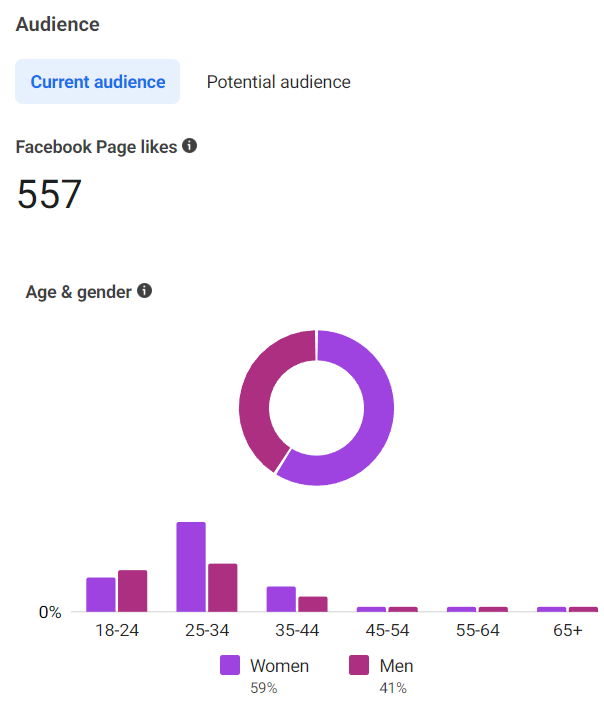Image resolution: width=604 pixels, height=719 pixels.
Task: Select the purple Women legend swatch
Action: coord(230,665)
